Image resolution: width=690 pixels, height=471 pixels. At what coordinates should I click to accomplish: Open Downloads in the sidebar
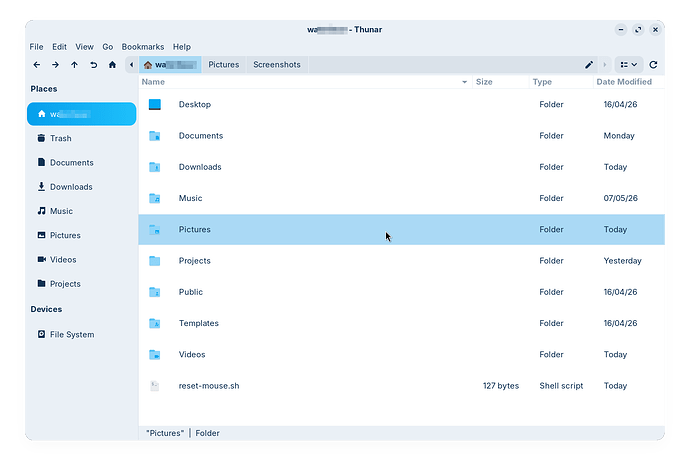[x=81, y=187]
